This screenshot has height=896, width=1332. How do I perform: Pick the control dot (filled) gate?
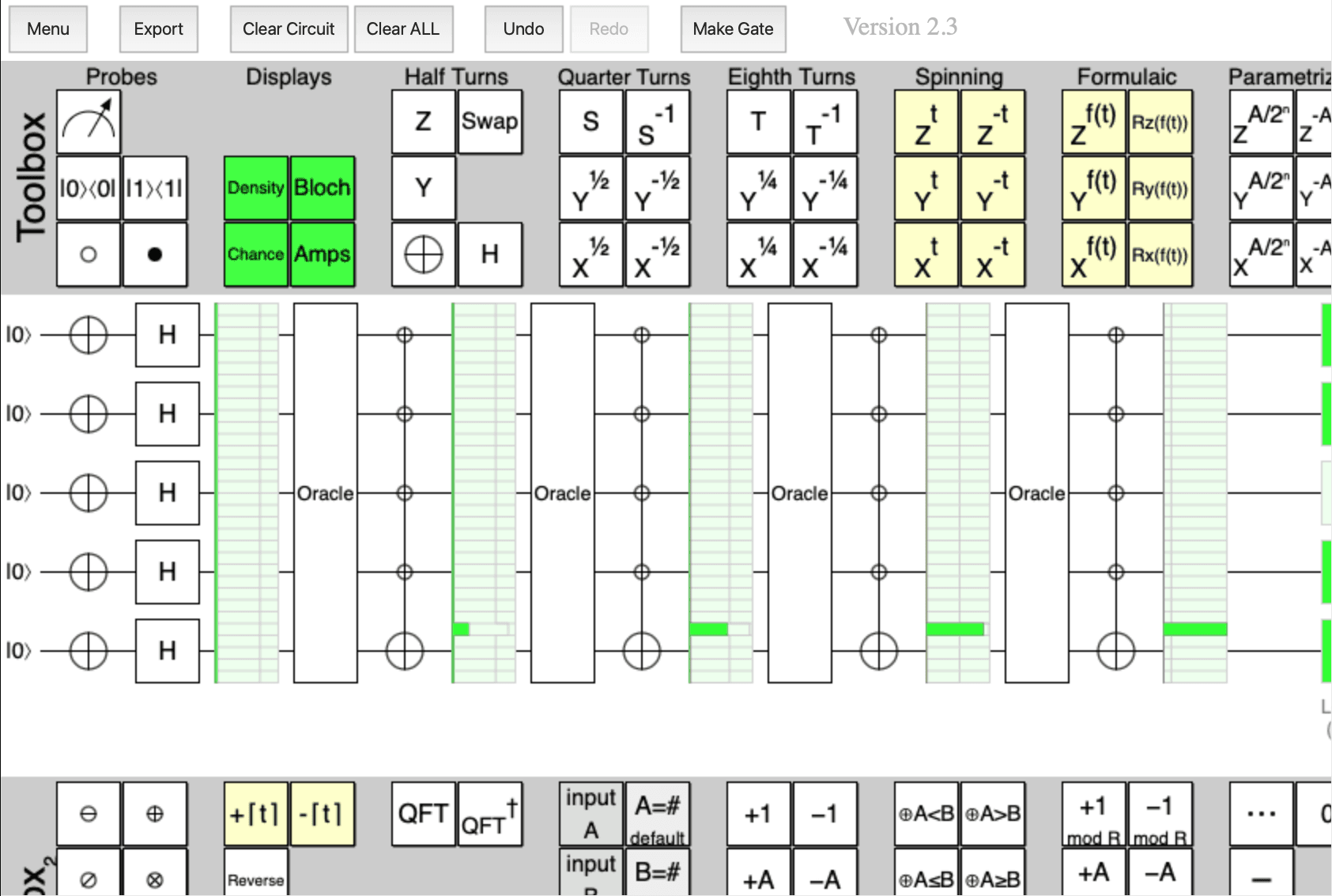(x=155, y=254)
